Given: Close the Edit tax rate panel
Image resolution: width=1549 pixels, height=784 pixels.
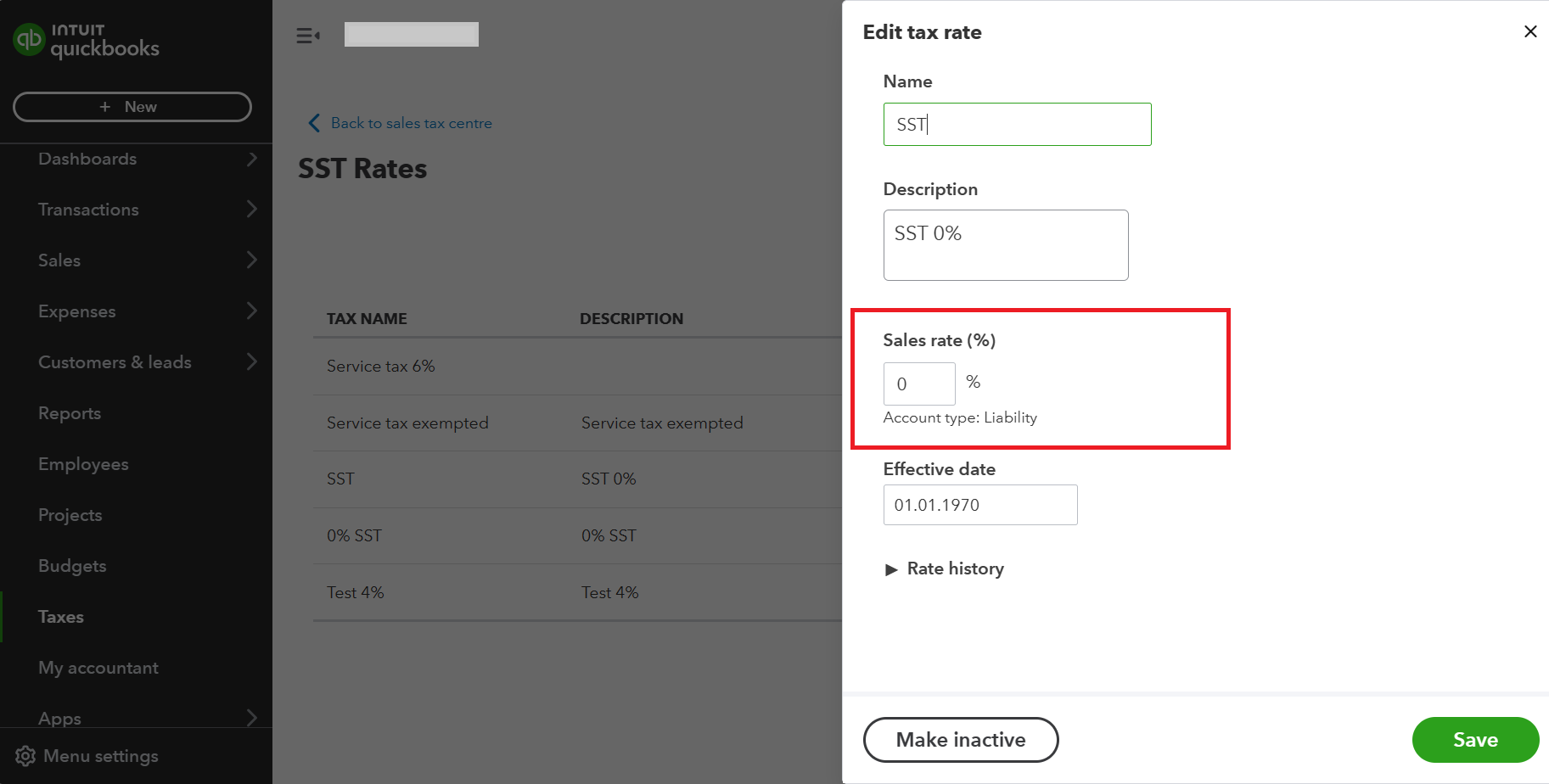Looking at the screenshot, I should [1530, 31].
